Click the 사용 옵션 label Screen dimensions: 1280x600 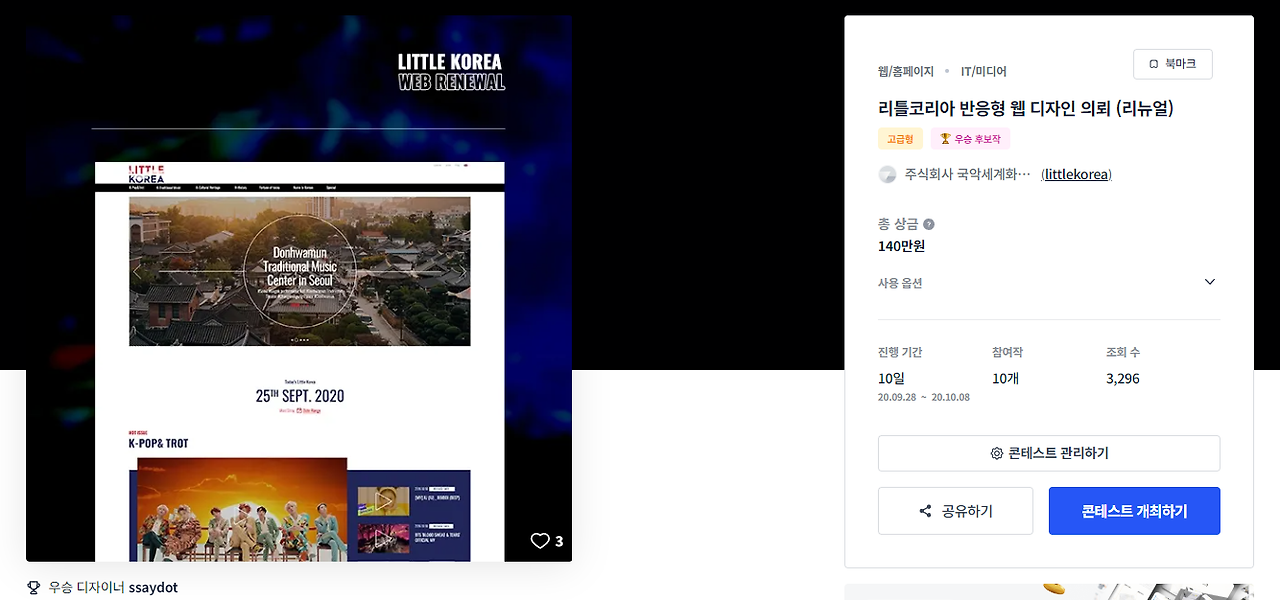click(900, 283)
